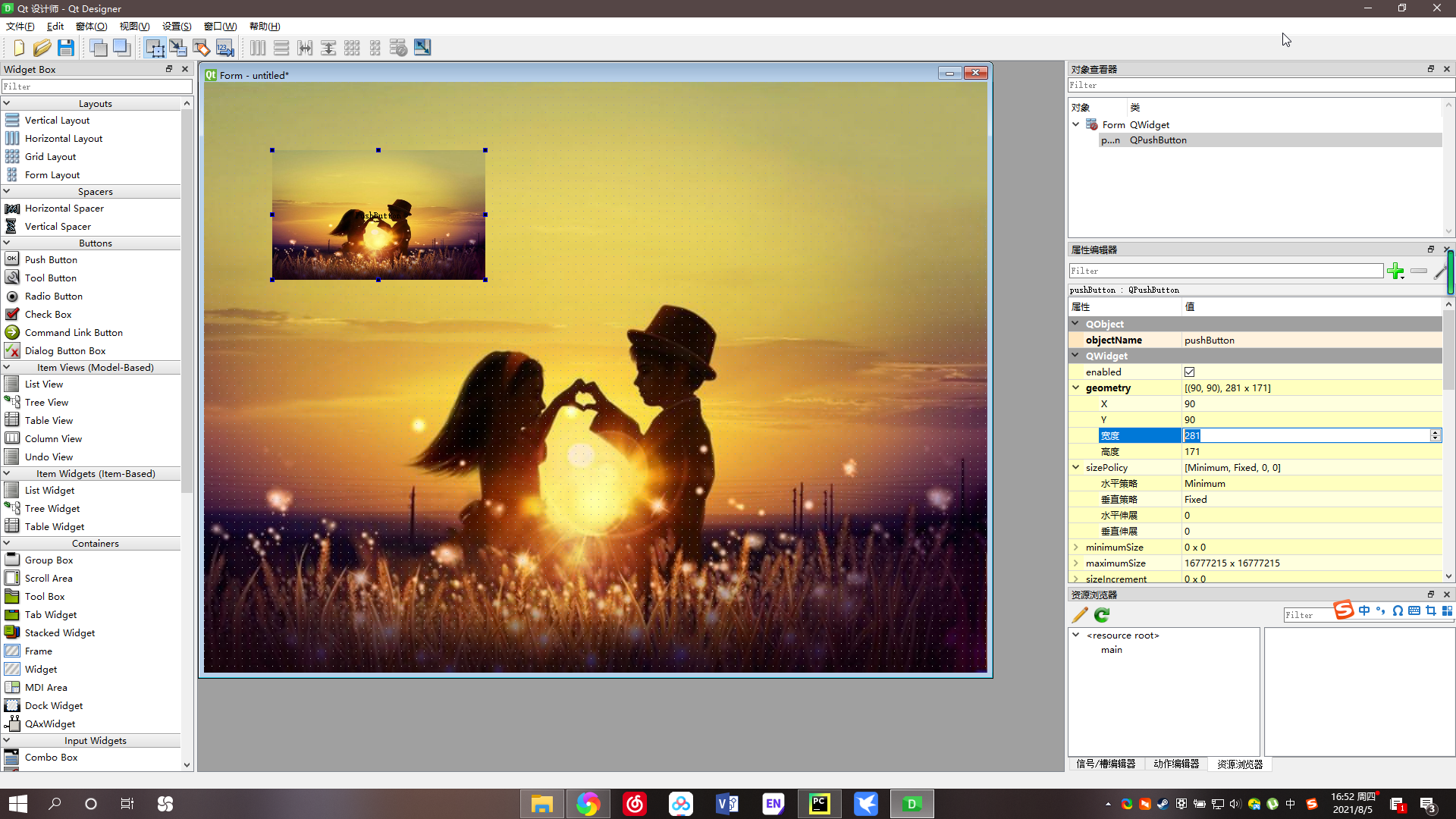Click the Widget Box filter field
This screenshot has width=1456, height=819.
click(96, 86)
